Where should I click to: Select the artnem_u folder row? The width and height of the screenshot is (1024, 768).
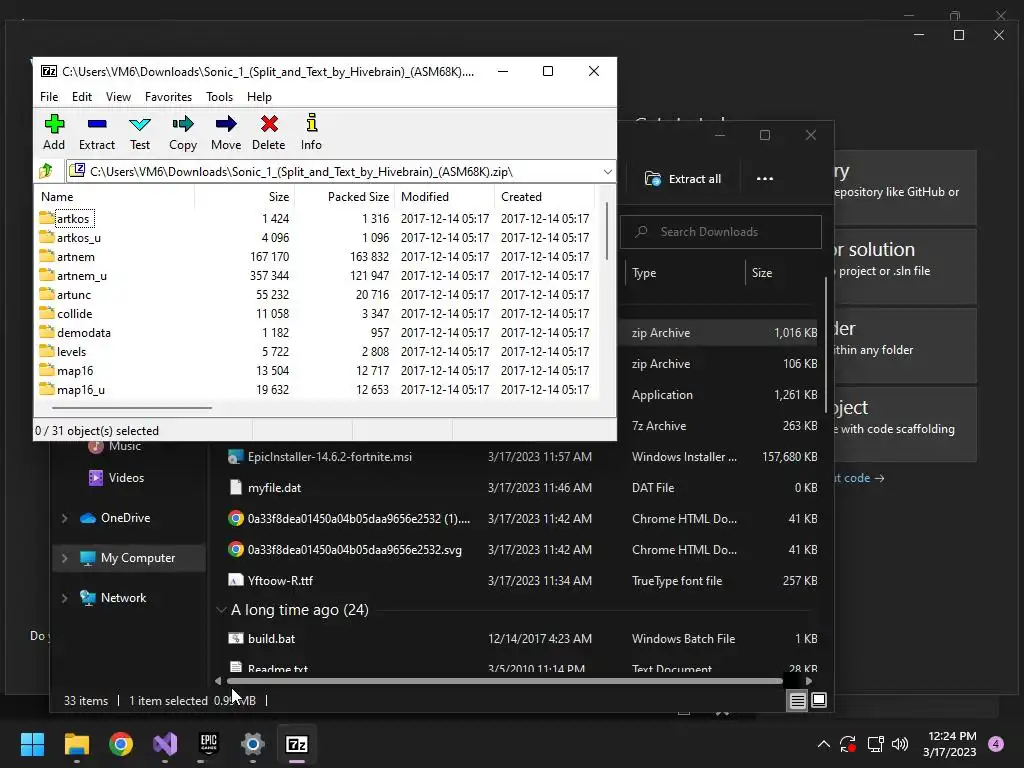tap(315, 276)
